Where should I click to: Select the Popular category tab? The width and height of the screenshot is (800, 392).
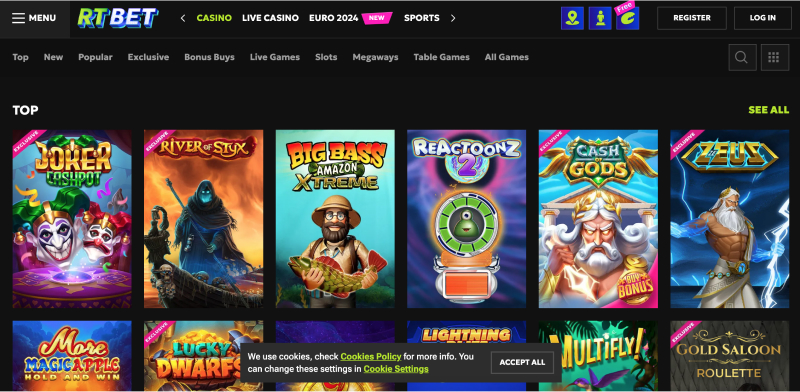[x=95, y=57]
